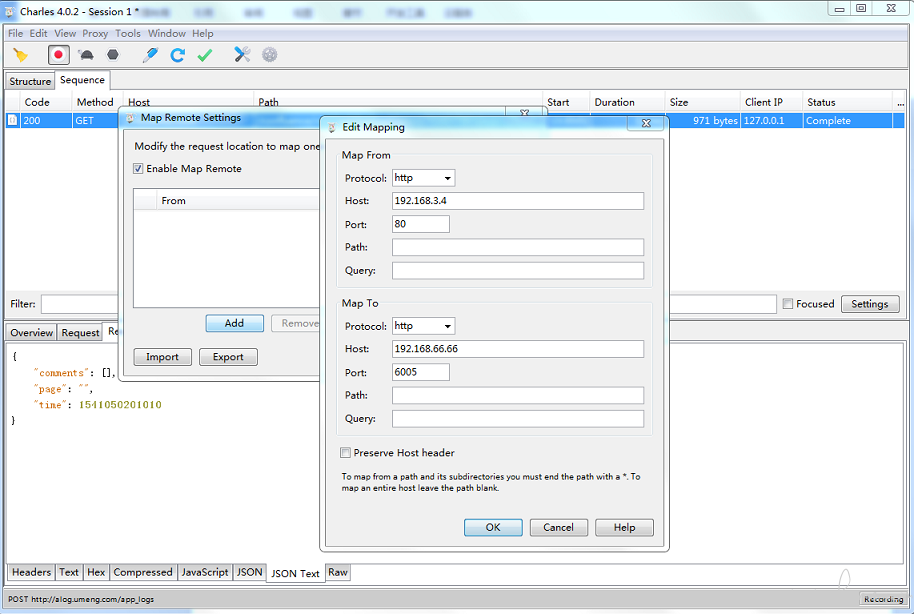Open the Window menu
914x614 pixels.
click(167, 33)
